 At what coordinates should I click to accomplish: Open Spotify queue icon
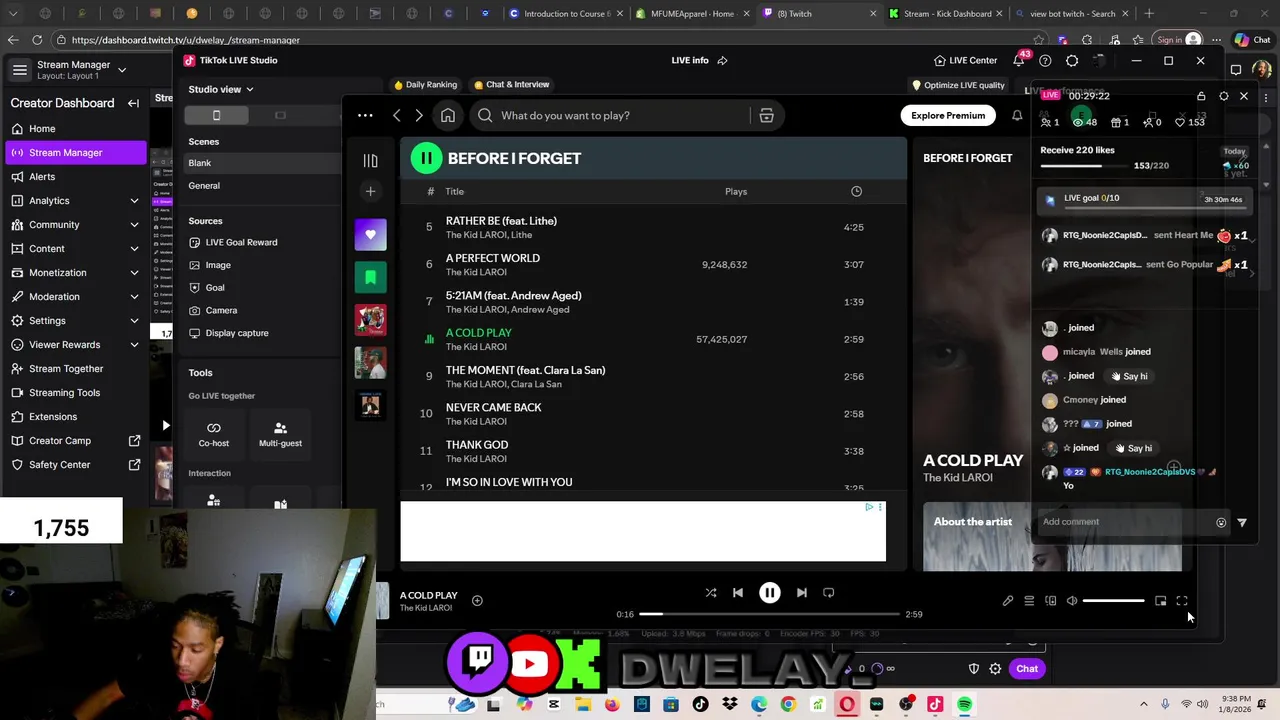(1029, 601)
